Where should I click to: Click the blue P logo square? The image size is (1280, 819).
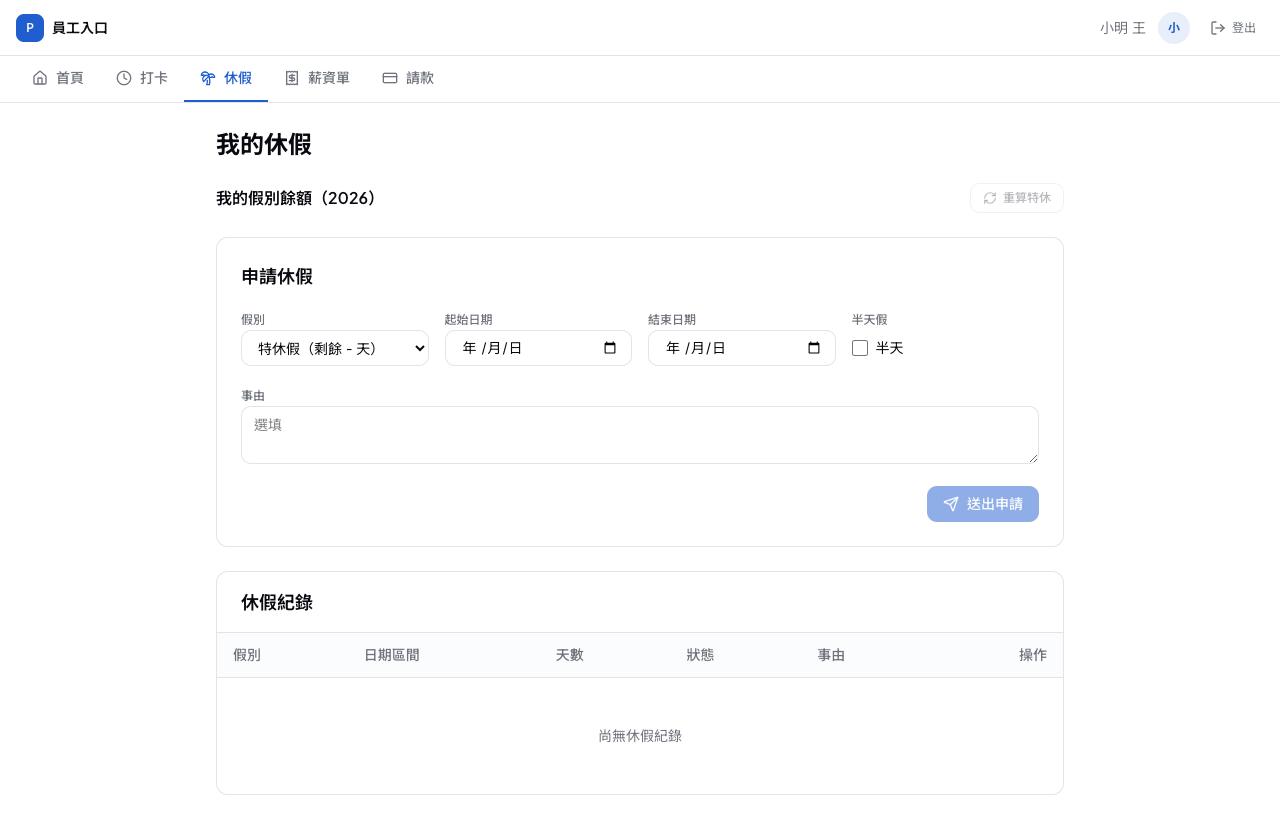[30, 28]
